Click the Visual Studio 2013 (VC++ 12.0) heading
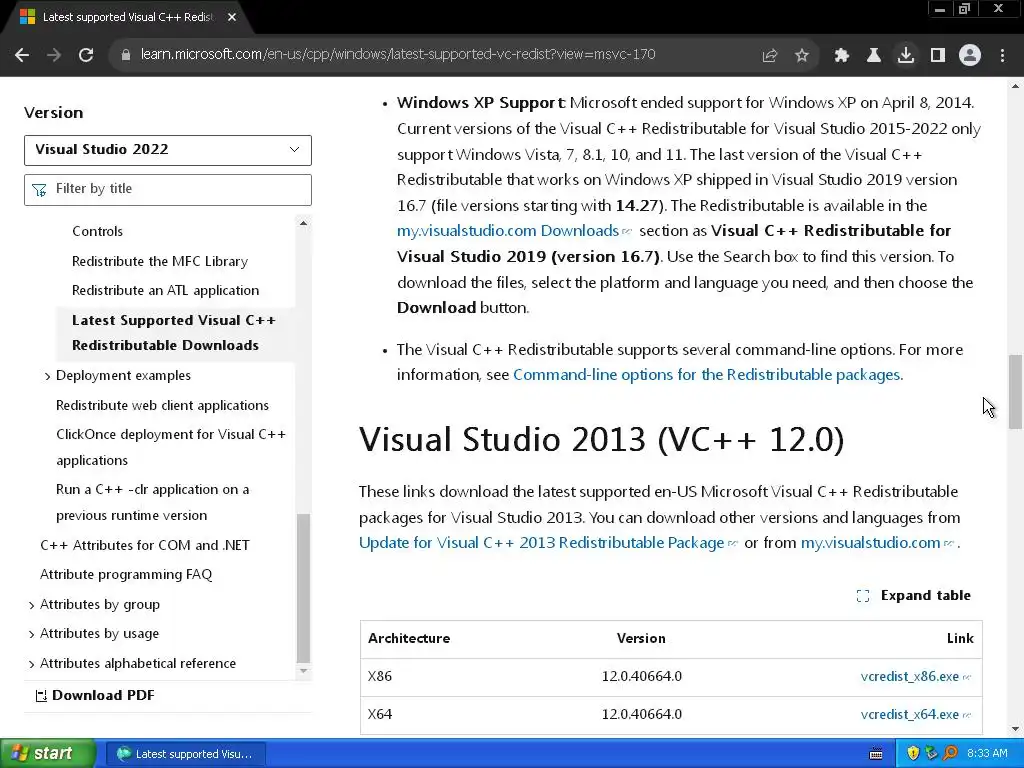Screen dimensions: 1024x768 pyautogui.click(x=601, y=439)
